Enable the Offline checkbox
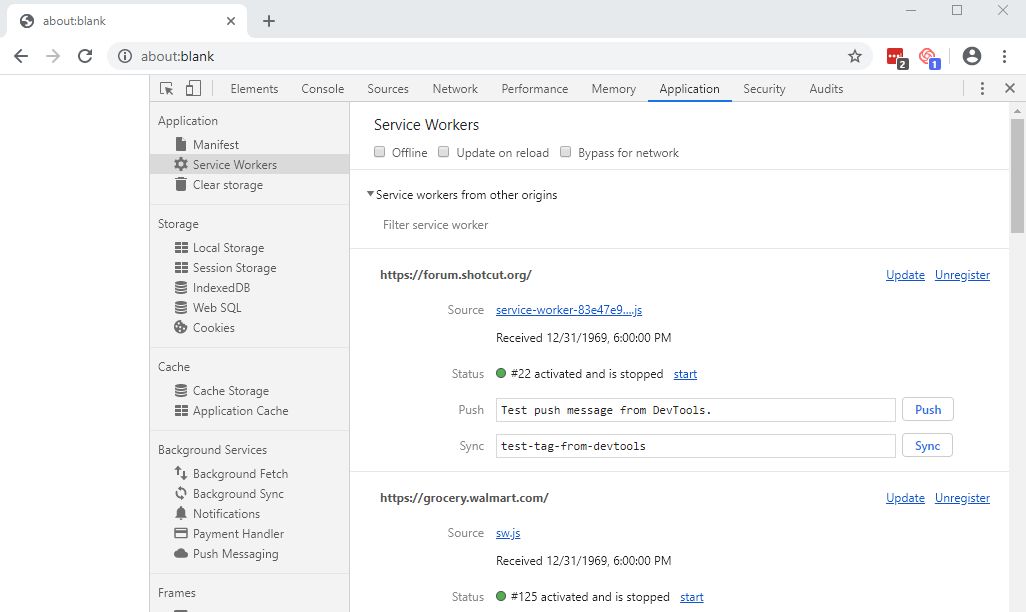 pyautogui.click(x=379, y=152)
